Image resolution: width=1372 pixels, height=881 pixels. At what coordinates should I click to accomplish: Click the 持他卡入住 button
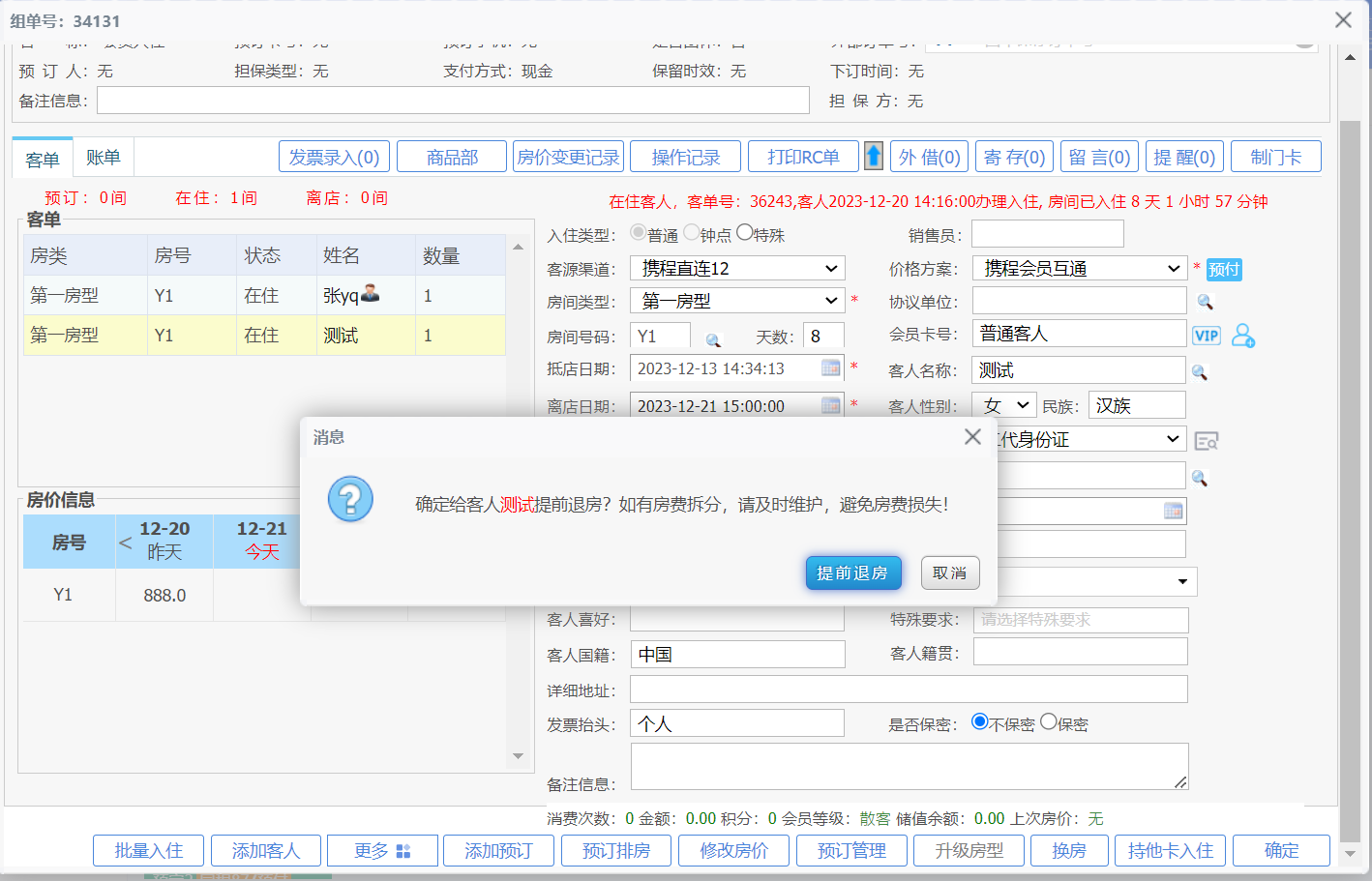pyautogui.click(x=1171, y=851)
